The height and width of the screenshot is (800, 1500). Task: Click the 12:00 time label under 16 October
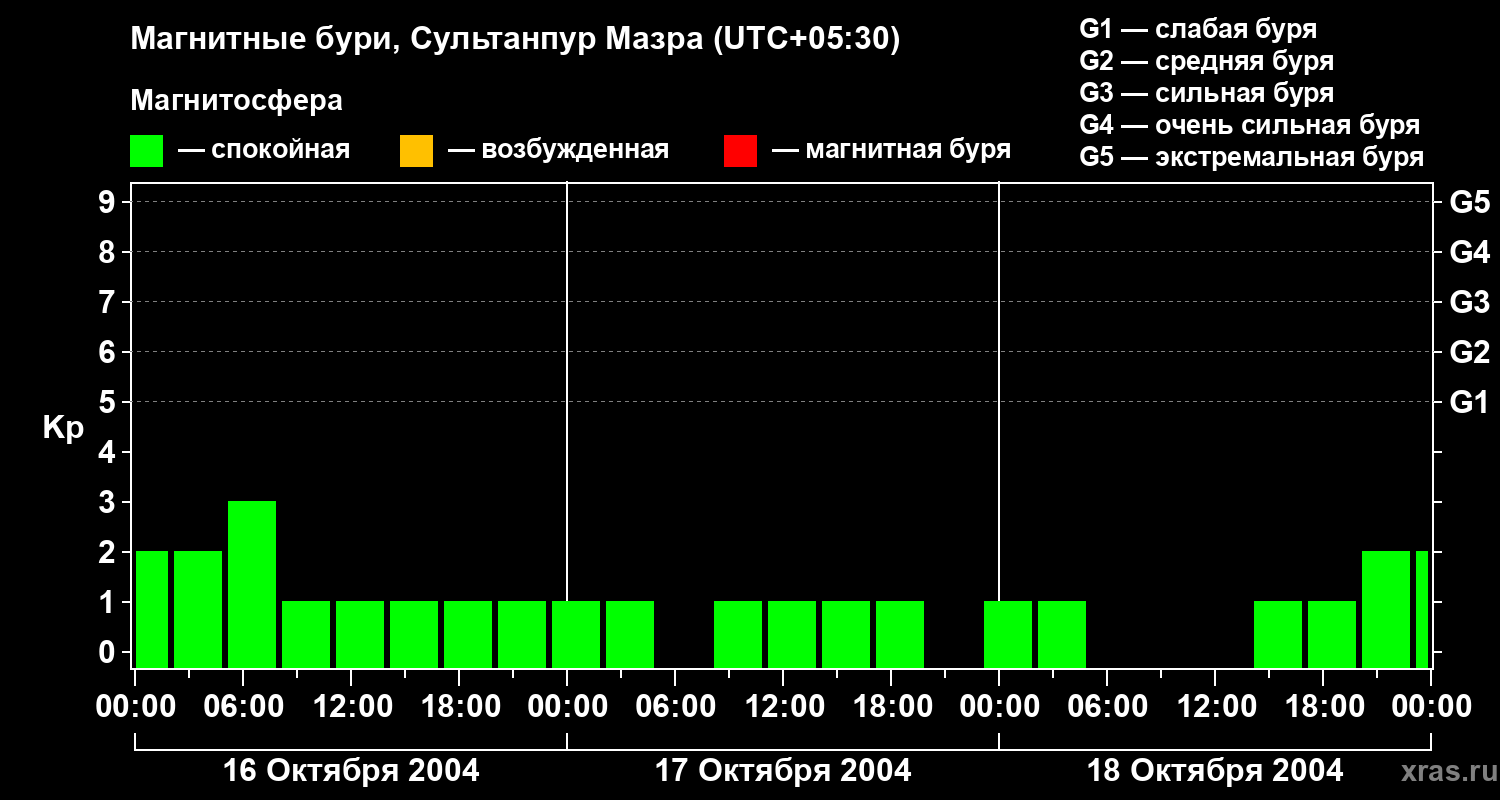tap(351, 706)
